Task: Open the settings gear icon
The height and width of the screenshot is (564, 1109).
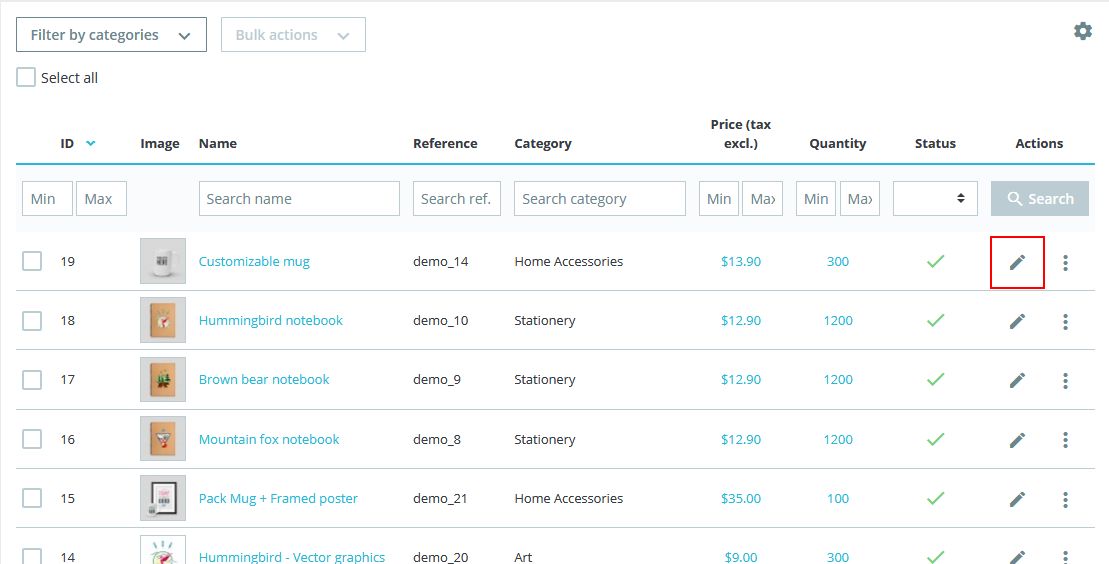Action: coord(1082,31)
